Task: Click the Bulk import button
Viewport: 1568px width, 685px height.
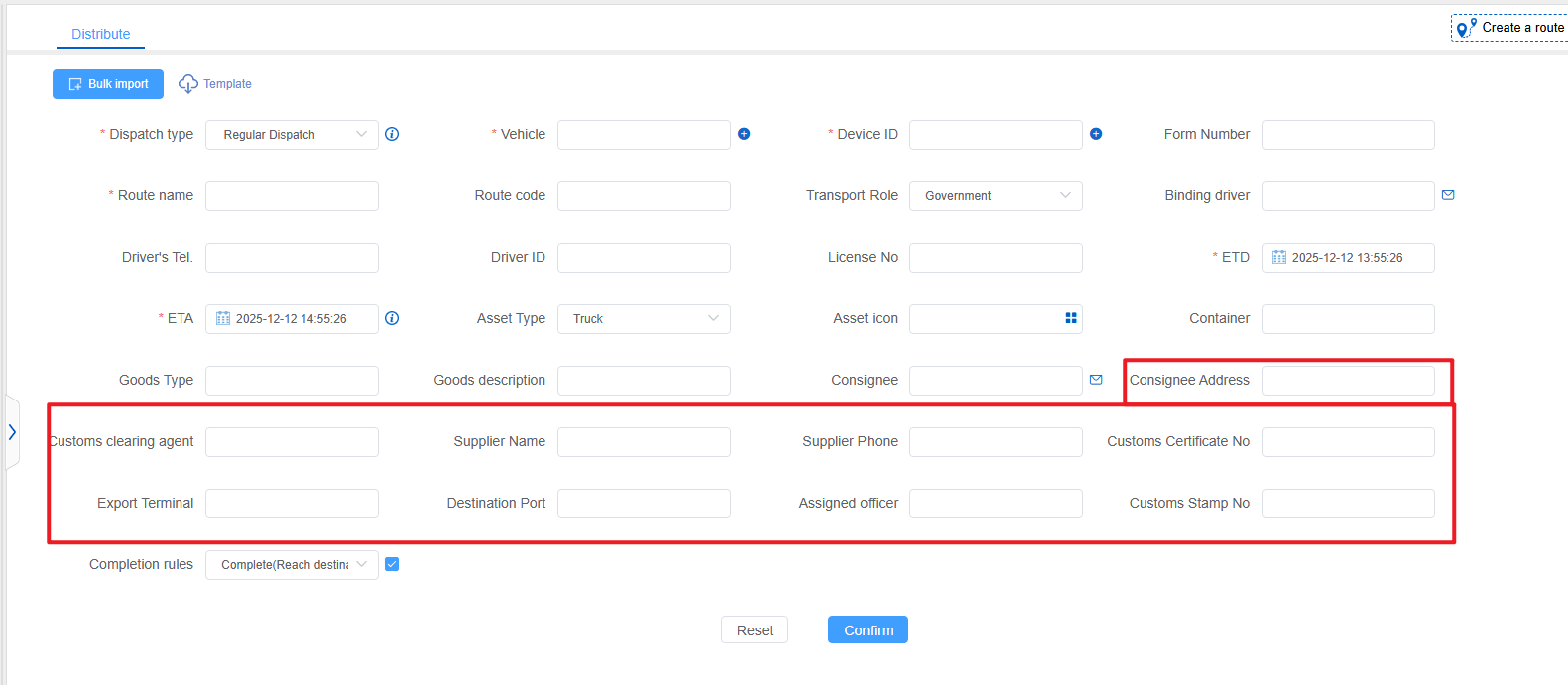Action: point(108,84)
